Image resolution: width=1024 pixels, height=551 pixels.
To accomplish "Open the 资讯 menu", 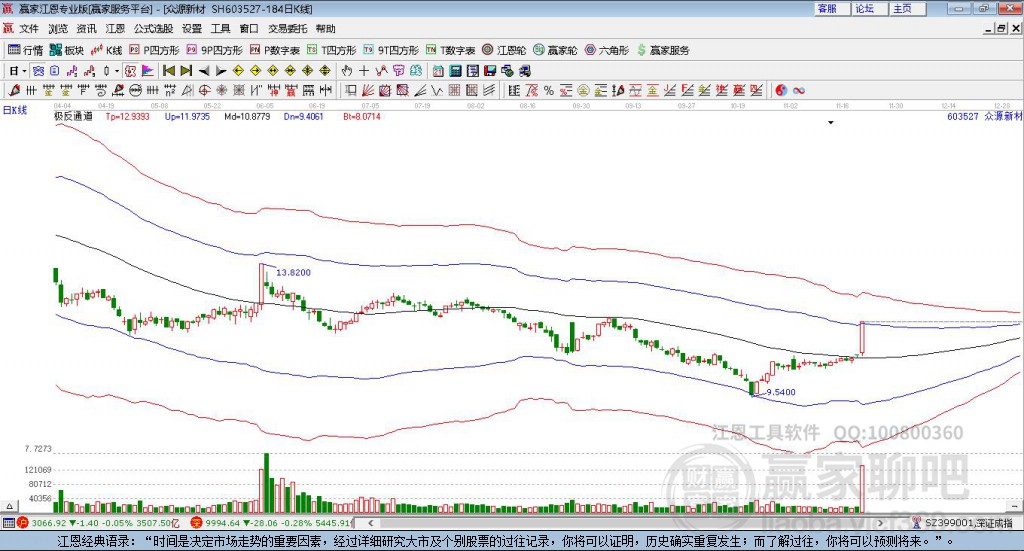I will click(86, 29).
